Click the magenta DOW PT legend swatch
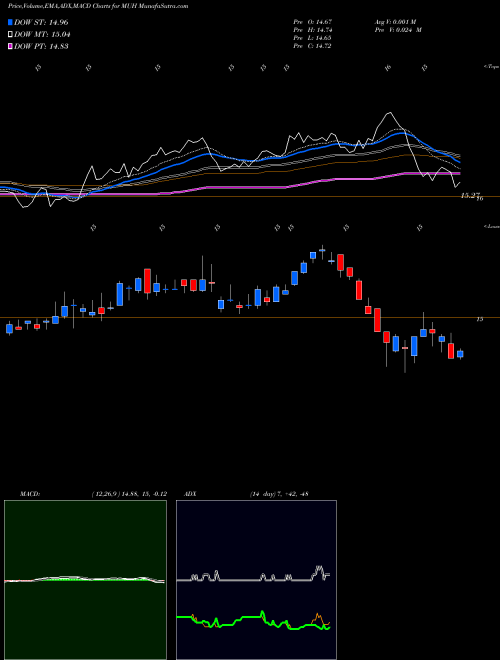Screen dimensions: 500x660 click(10, 46)
